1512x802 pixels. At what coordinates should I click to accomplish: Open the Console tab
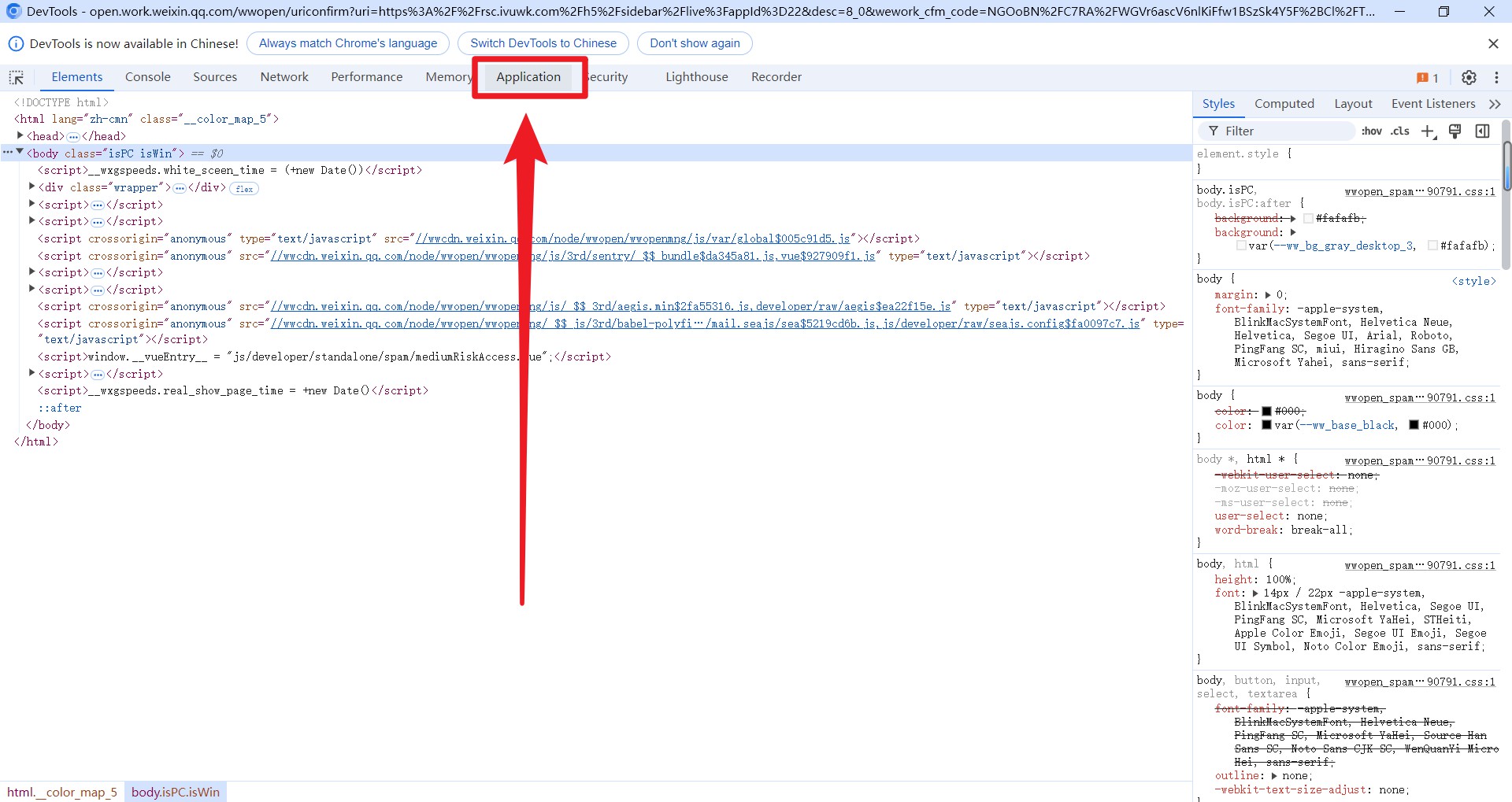tap(148, 77)
